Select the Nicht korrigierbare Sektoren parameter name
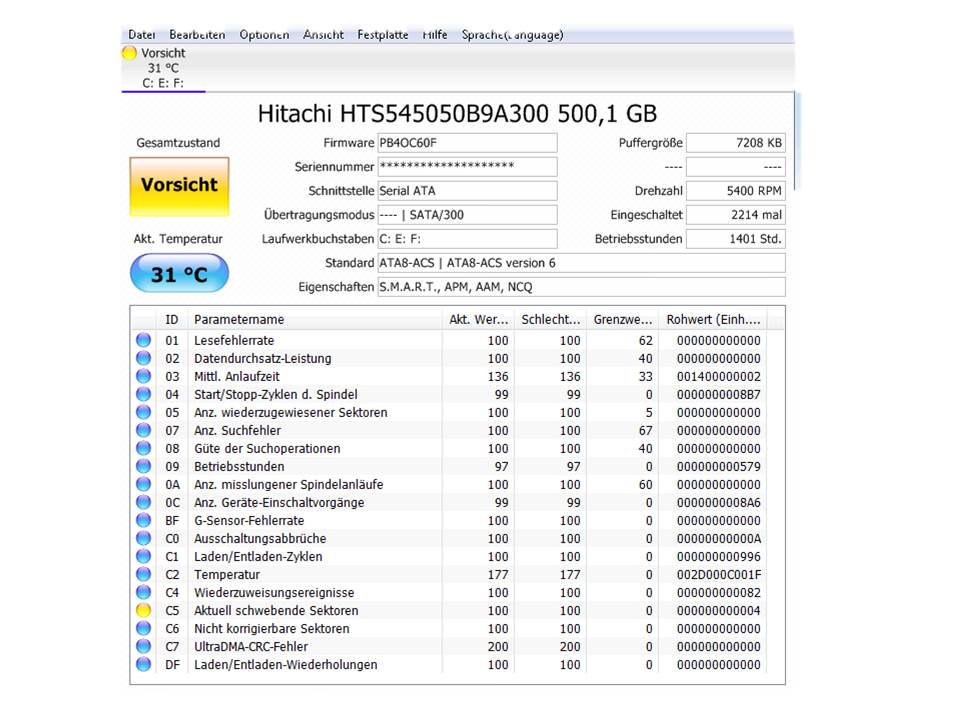This screenshot has width=960, height=720. click(x=272, y=629)
